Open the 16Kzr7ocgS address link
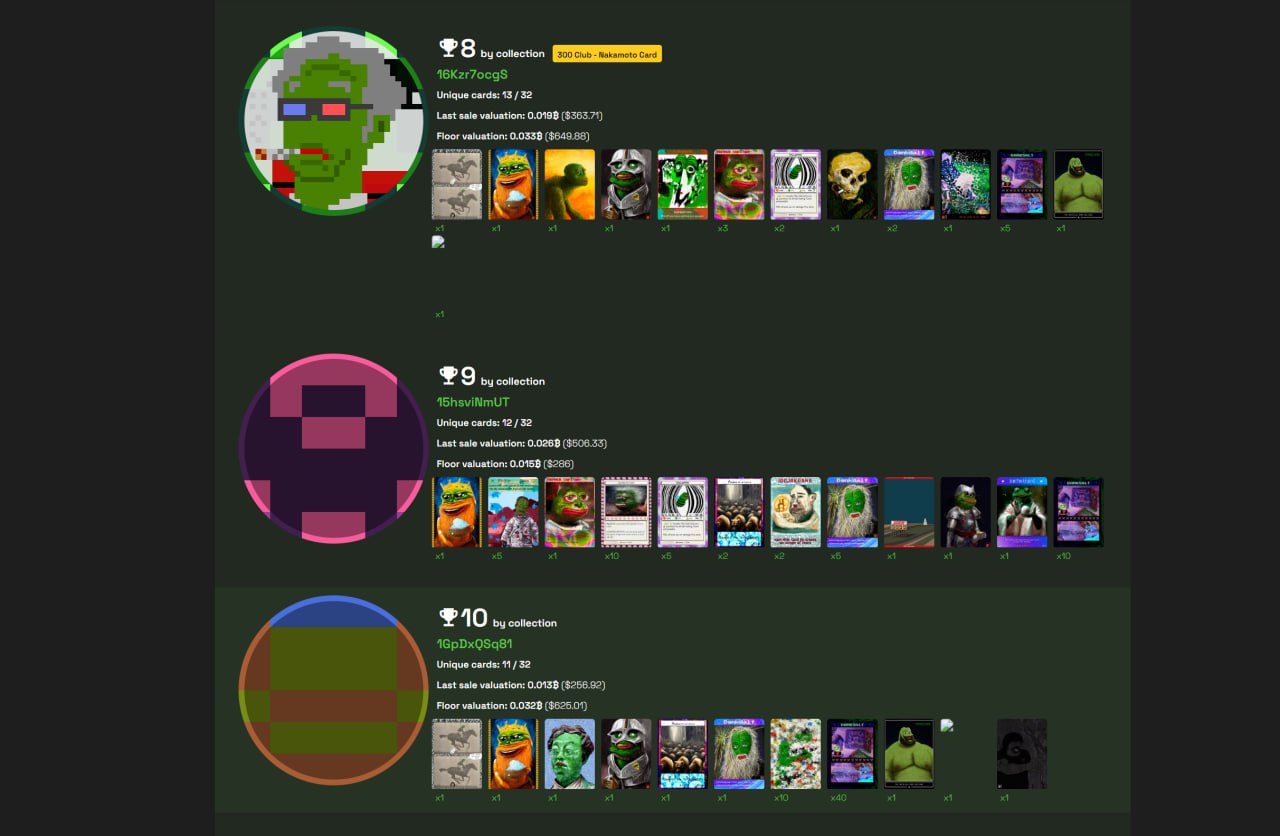This screenshot has height=836, width=1280. point(472,75)
